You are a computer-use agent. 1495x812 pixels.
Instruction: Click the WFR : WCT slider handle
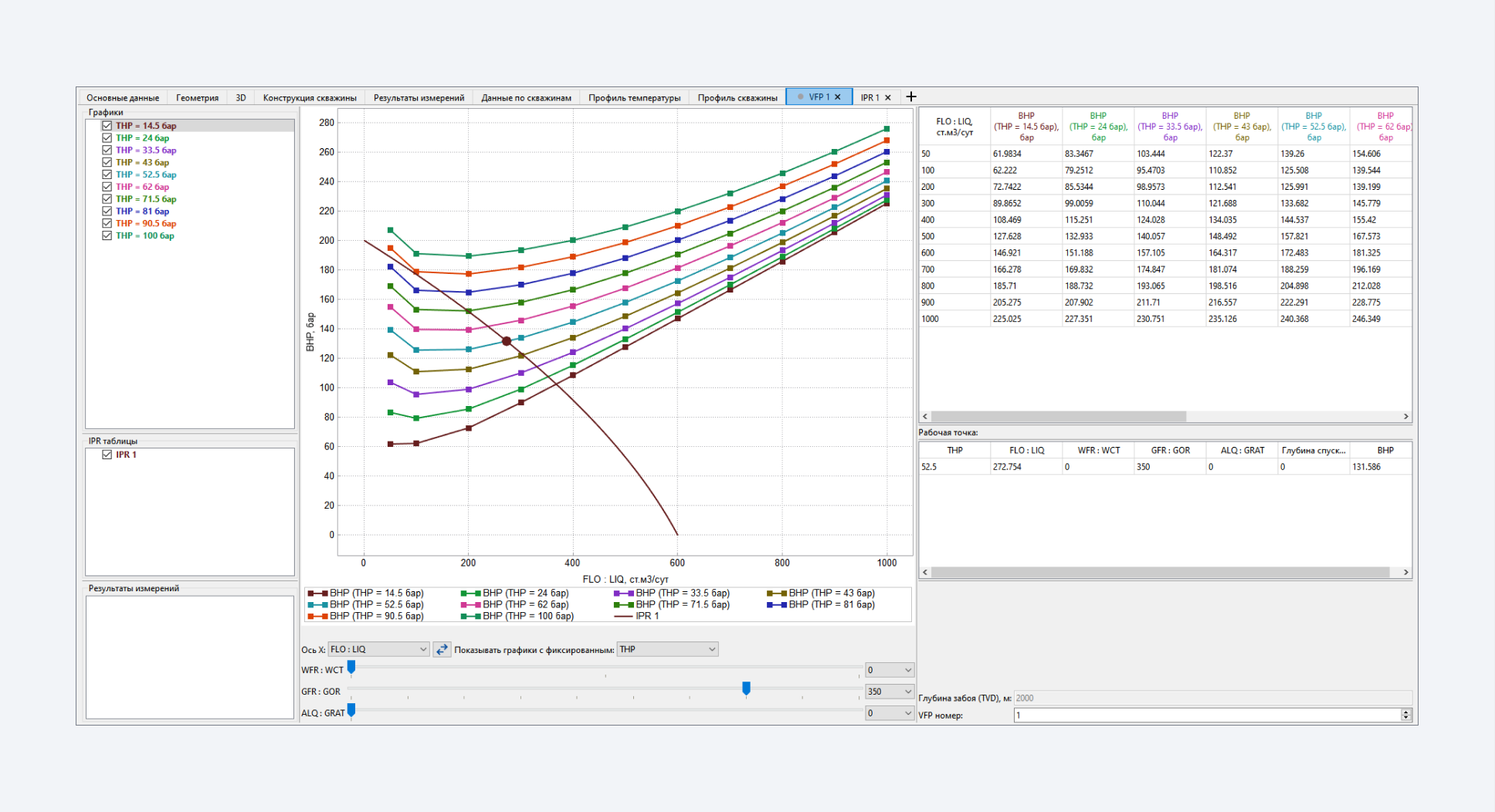point(351,668)
